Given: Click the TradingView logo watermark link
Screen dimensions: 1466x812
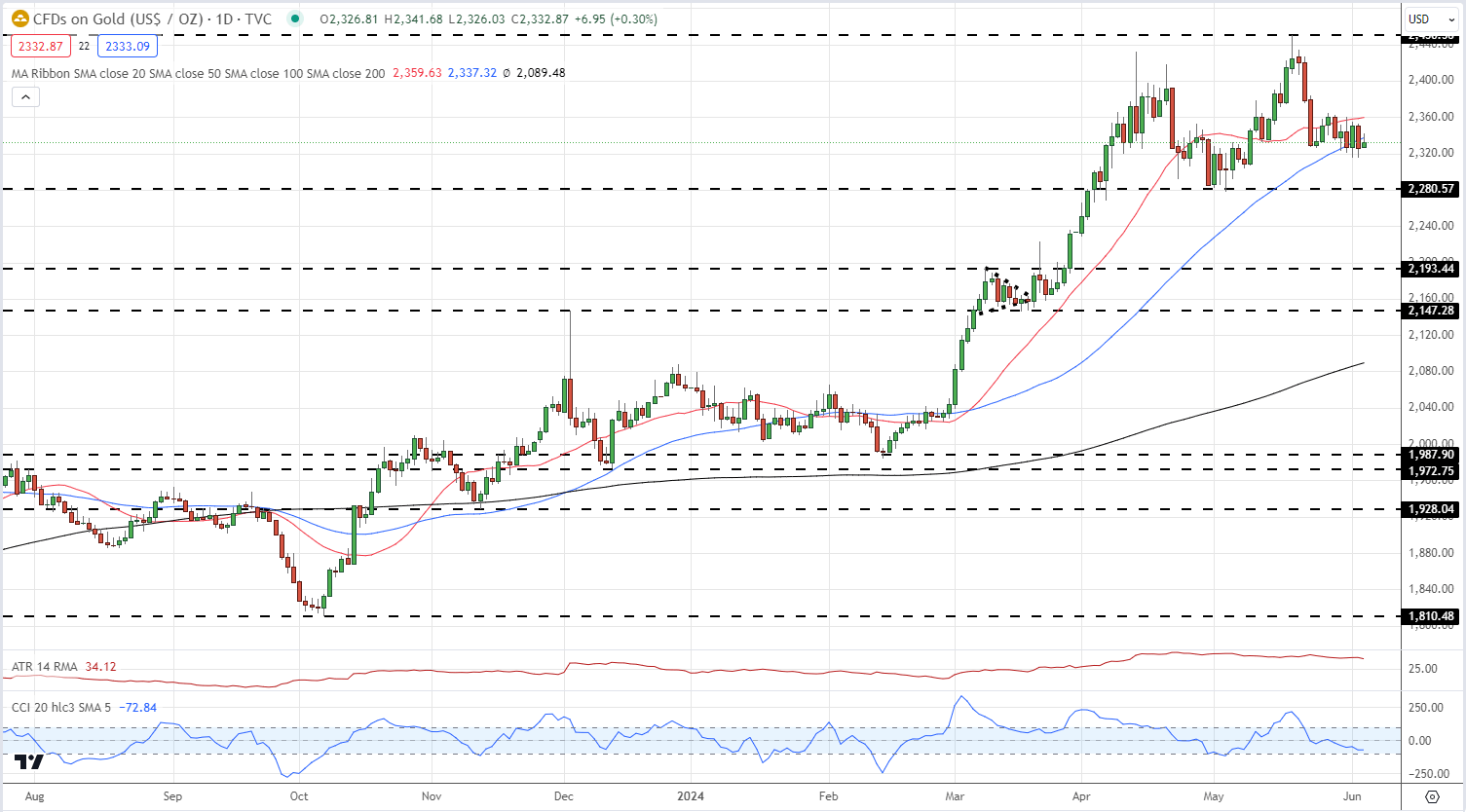Looking at the screenshot, I should pyautogui.click(x=30, y=761).
